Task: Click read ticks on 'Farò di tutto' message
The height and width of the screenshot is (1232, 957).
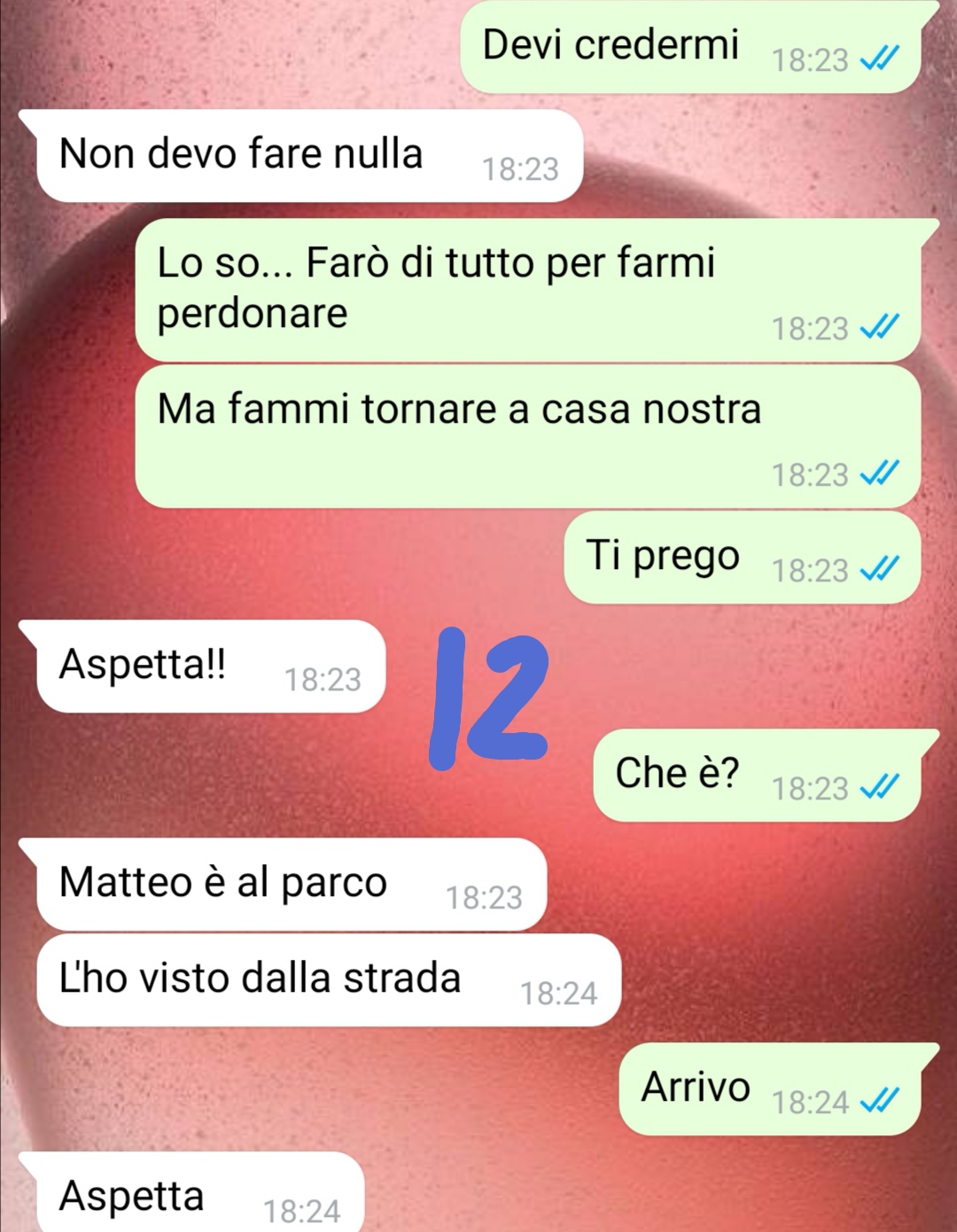Action: pyautogui.click(x=880, y=327)
